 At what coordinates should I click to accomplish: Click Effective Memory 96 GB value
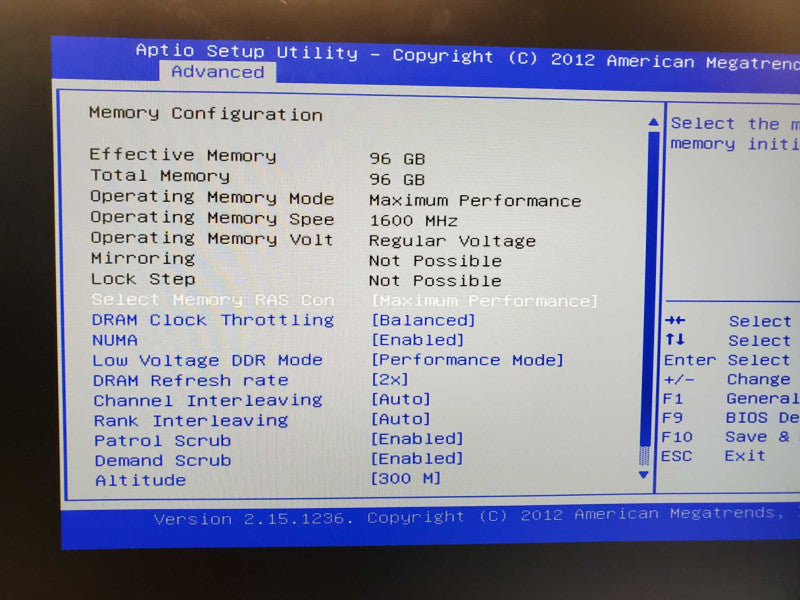(397, 159)
